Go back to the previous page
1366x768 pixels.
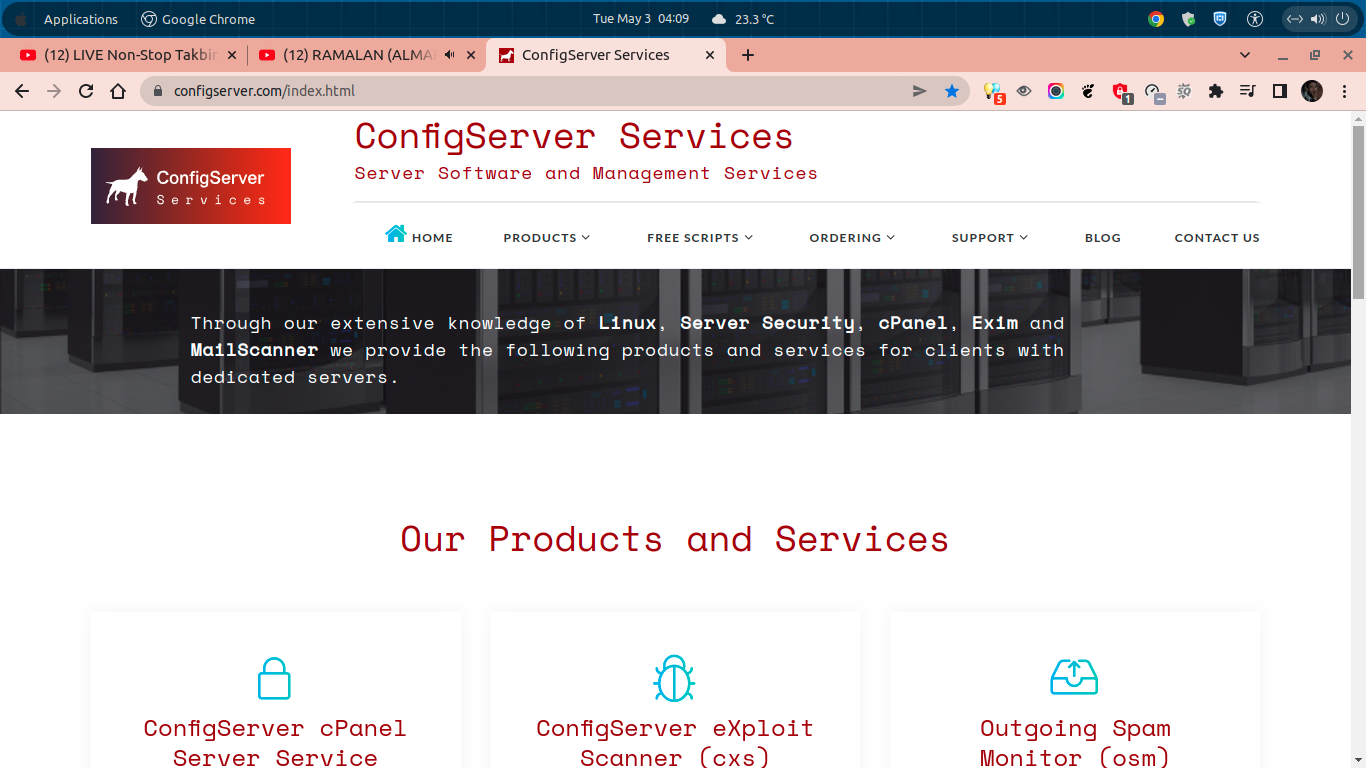[22, 91]
